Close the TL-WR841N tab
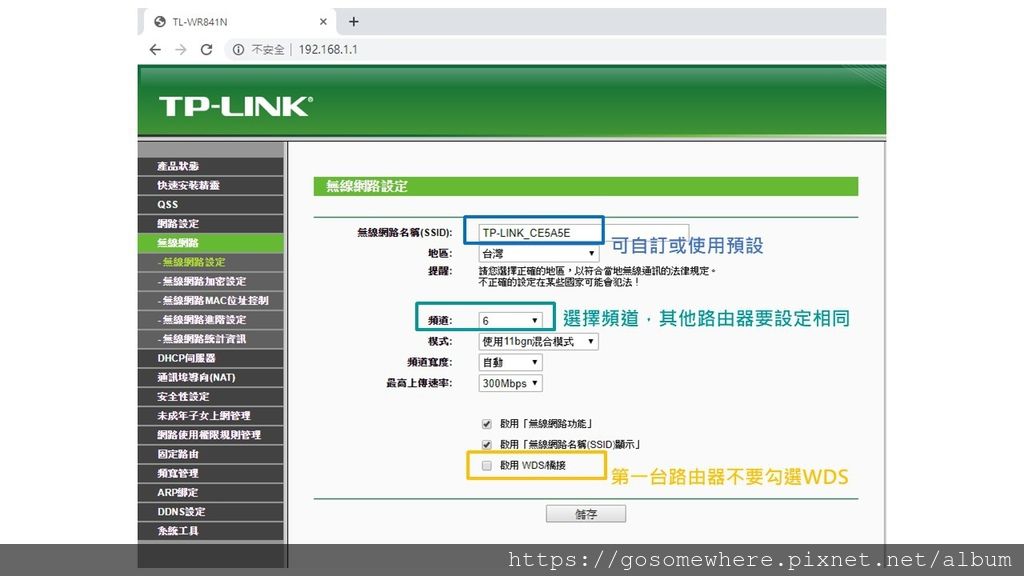 tap(323, 22)
